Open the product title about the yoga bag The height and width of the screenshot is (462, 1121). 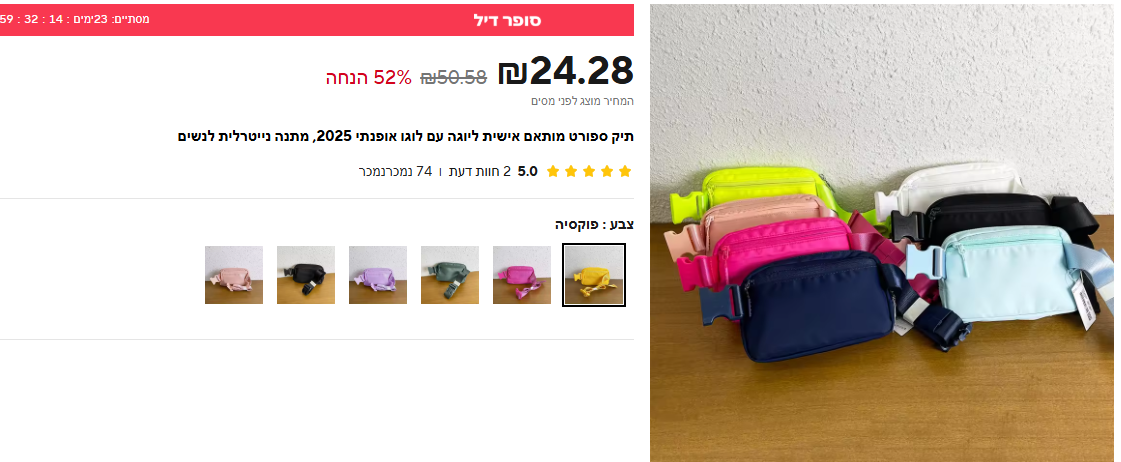(406, 136)
